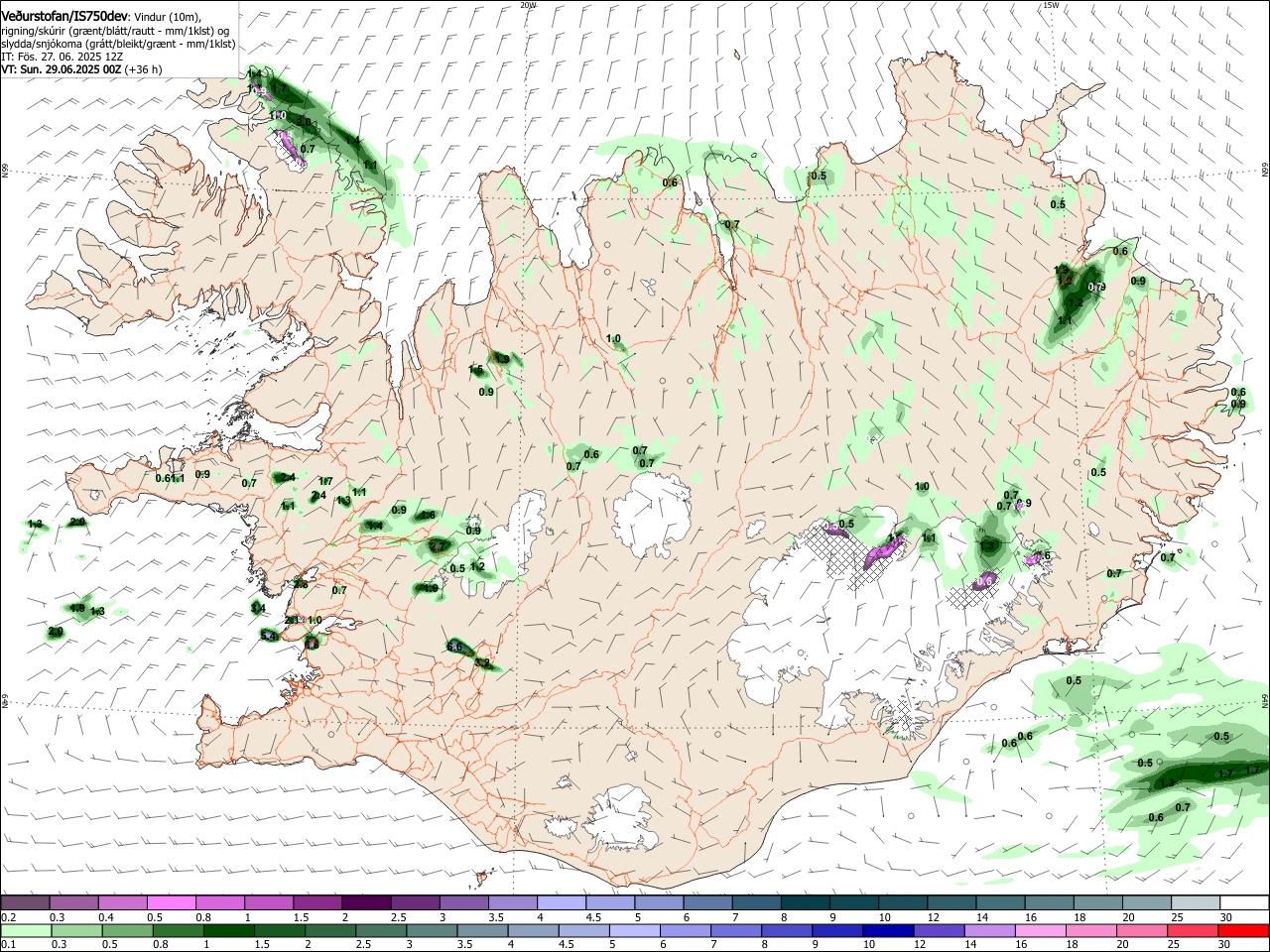Select the light gray 25–30 upper legend swatch
The image size is (1270, 952).
coord(1196,902)
